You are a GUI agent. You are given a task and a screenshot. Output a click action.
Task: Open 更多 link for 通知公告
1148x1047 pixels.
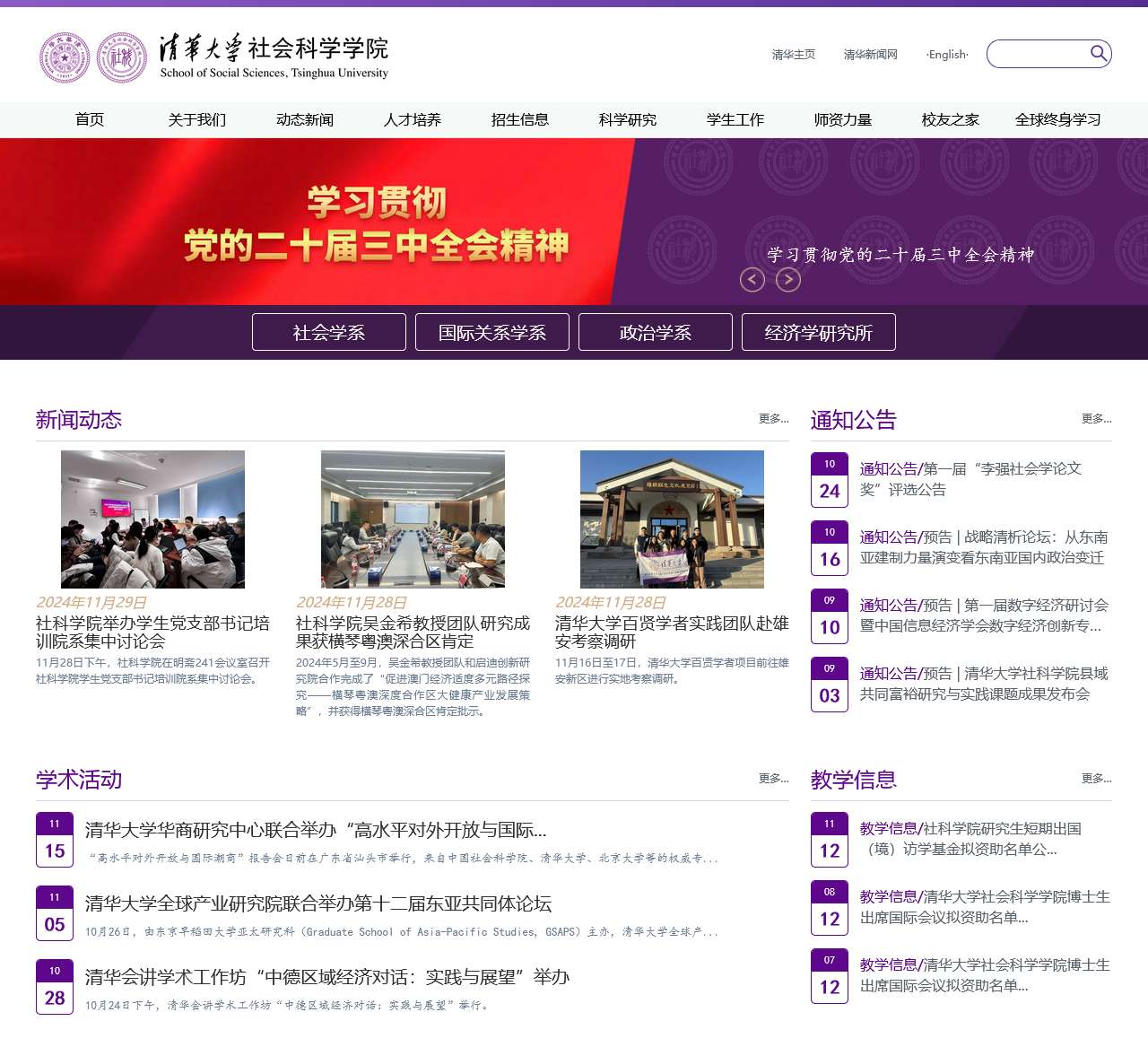pyautogui.click(x=1097, y=419)
